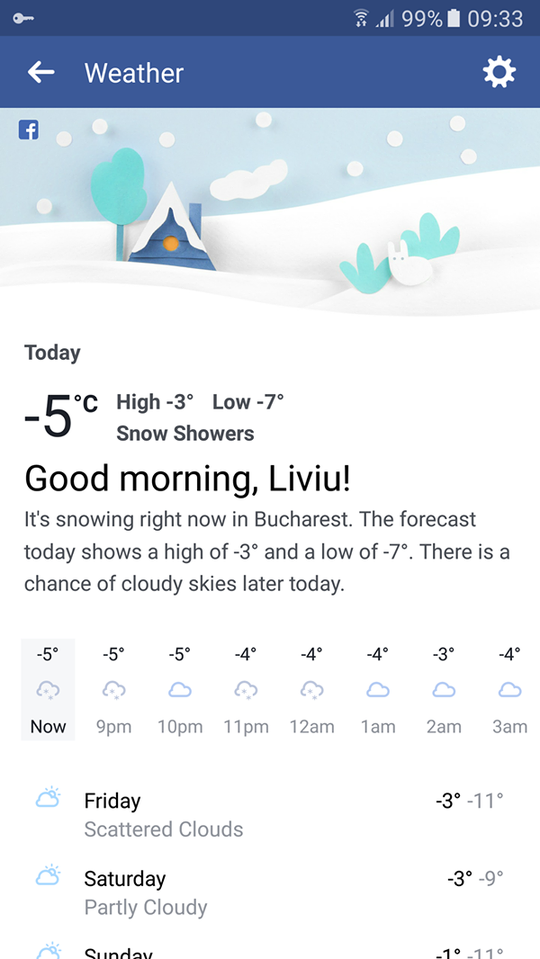The height and width of the screenshot is (959, 540).
Task: Tap Saturday's partly cloudy icon
Action: click(x=48, y=875)
